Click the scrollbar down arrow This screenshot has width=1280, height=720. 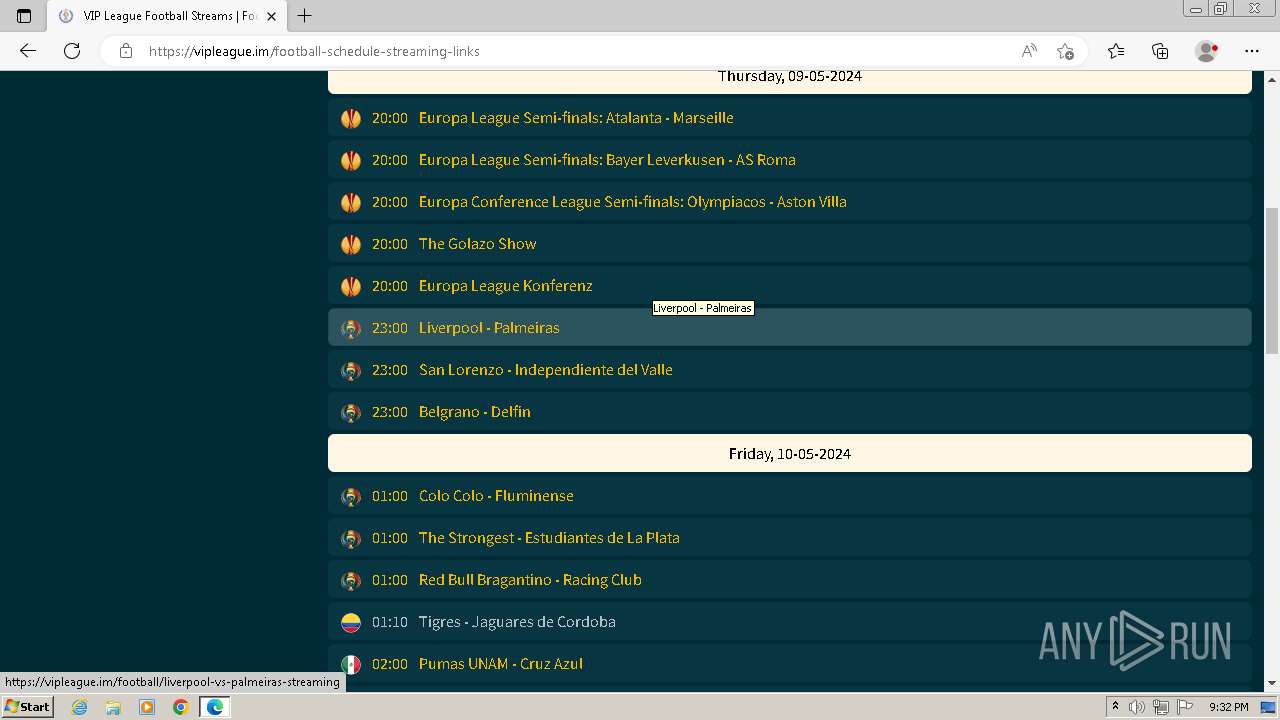1271,683
